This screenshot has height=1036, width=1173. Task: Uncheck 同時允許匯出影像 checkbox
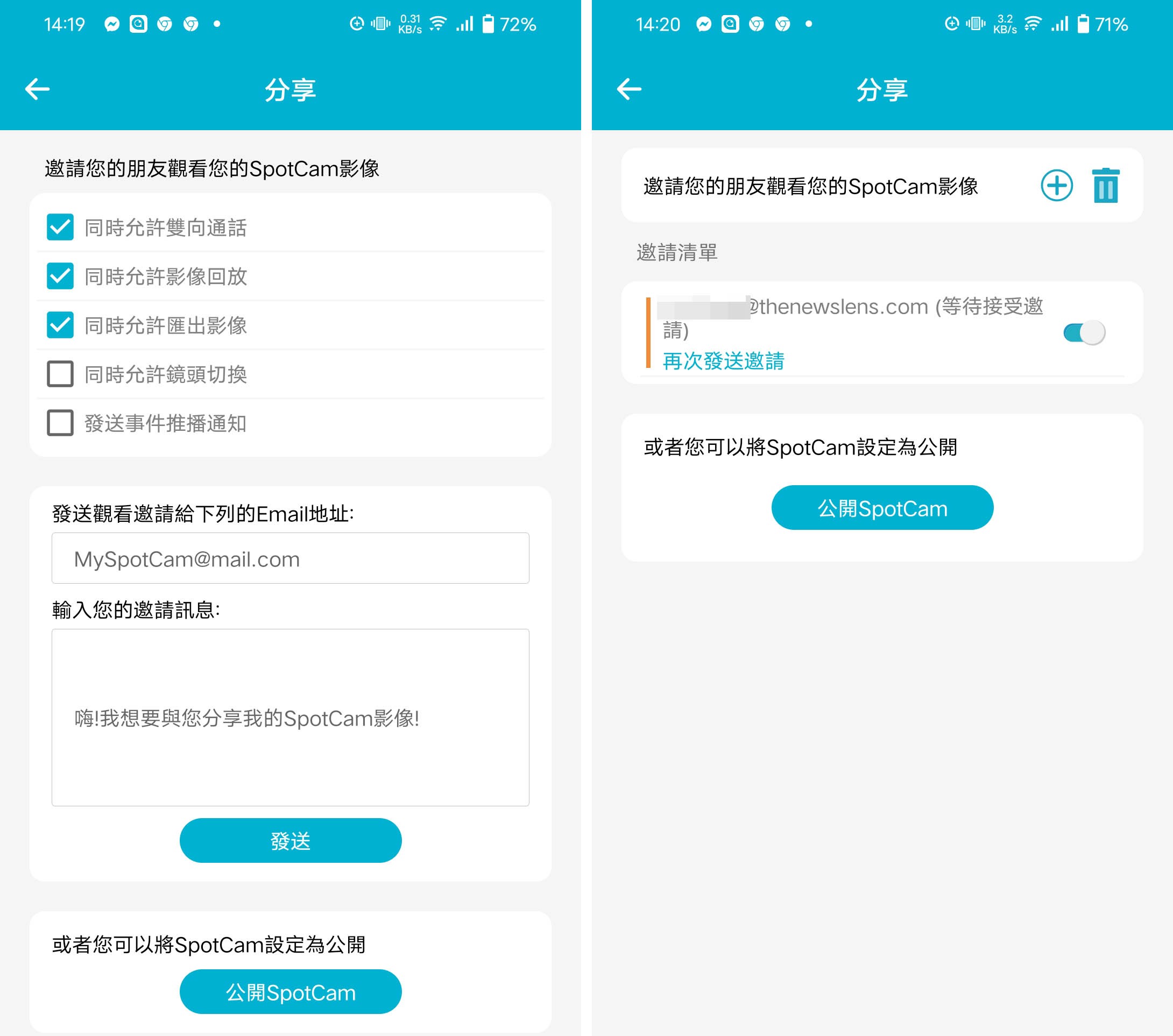click(60, 325)
